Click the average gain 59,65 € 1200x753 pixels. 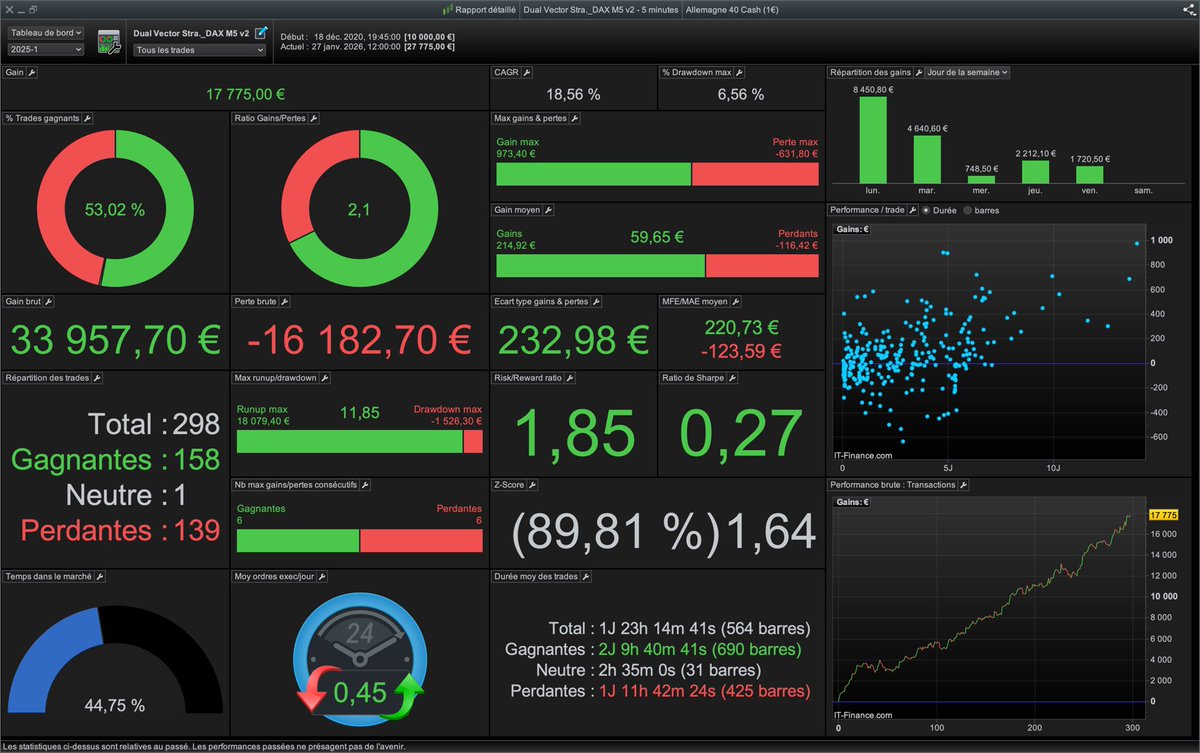click(x=657, y=238)
